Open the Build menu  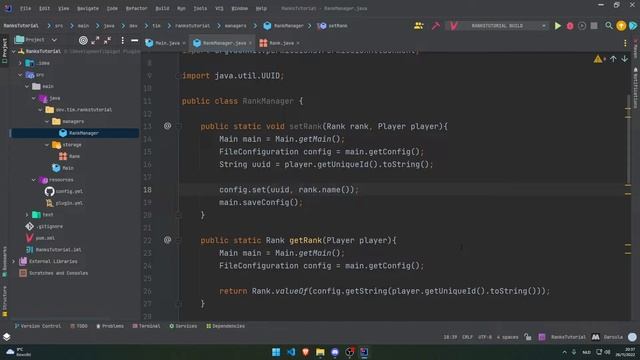pos(162,8)
